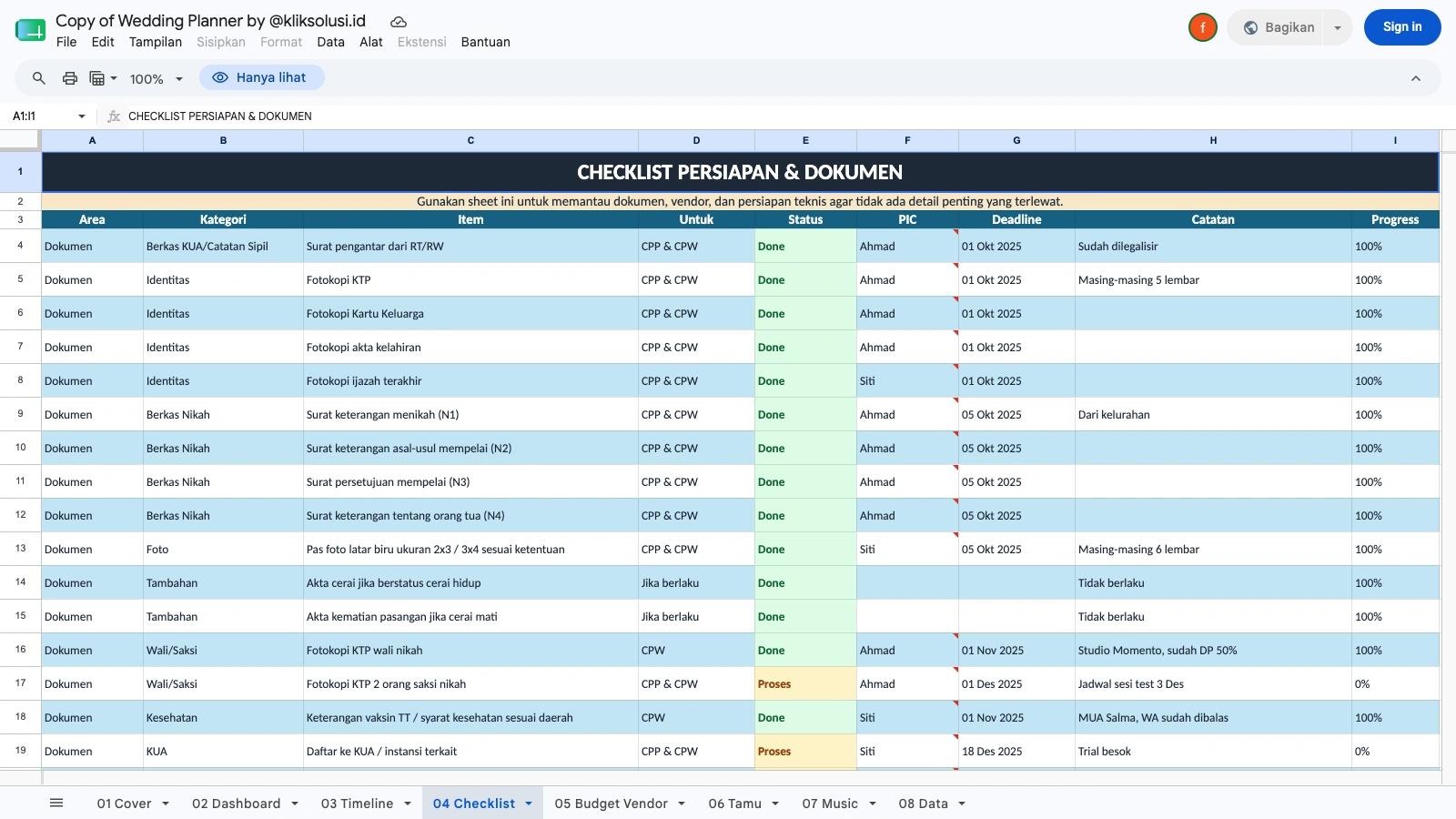Viewport: 1456px width, 819px height.
Task: Open the 04 Checklist tab menu arrow
Action: tap(529, 804)
